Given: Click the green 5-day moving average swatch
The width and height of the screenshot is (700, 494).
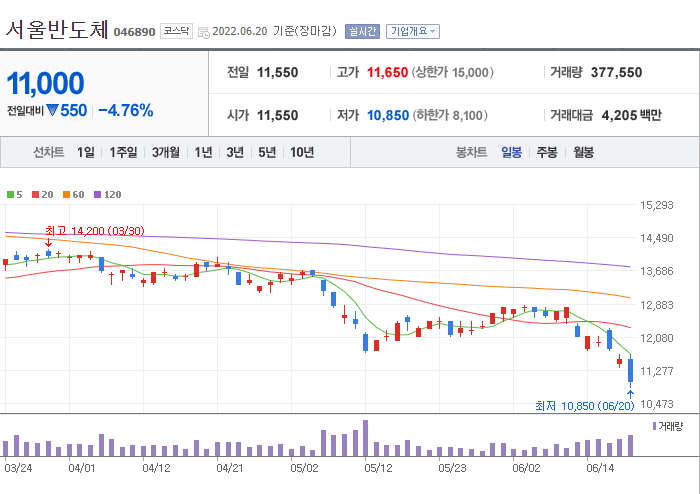Looking at the screenshot, I should click(x=10, y=195).
